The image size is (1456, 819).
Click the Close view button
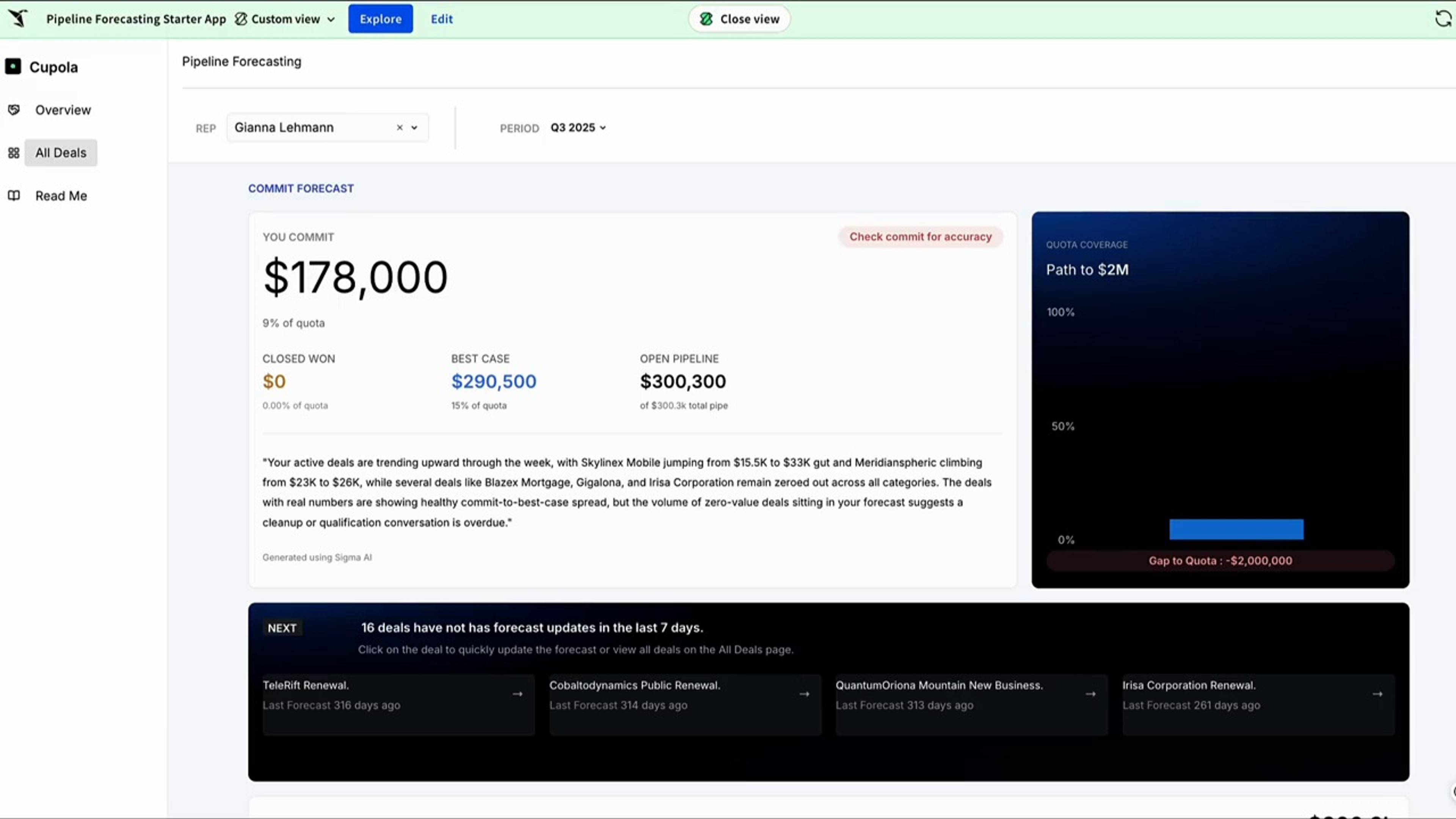coord(739,19)
